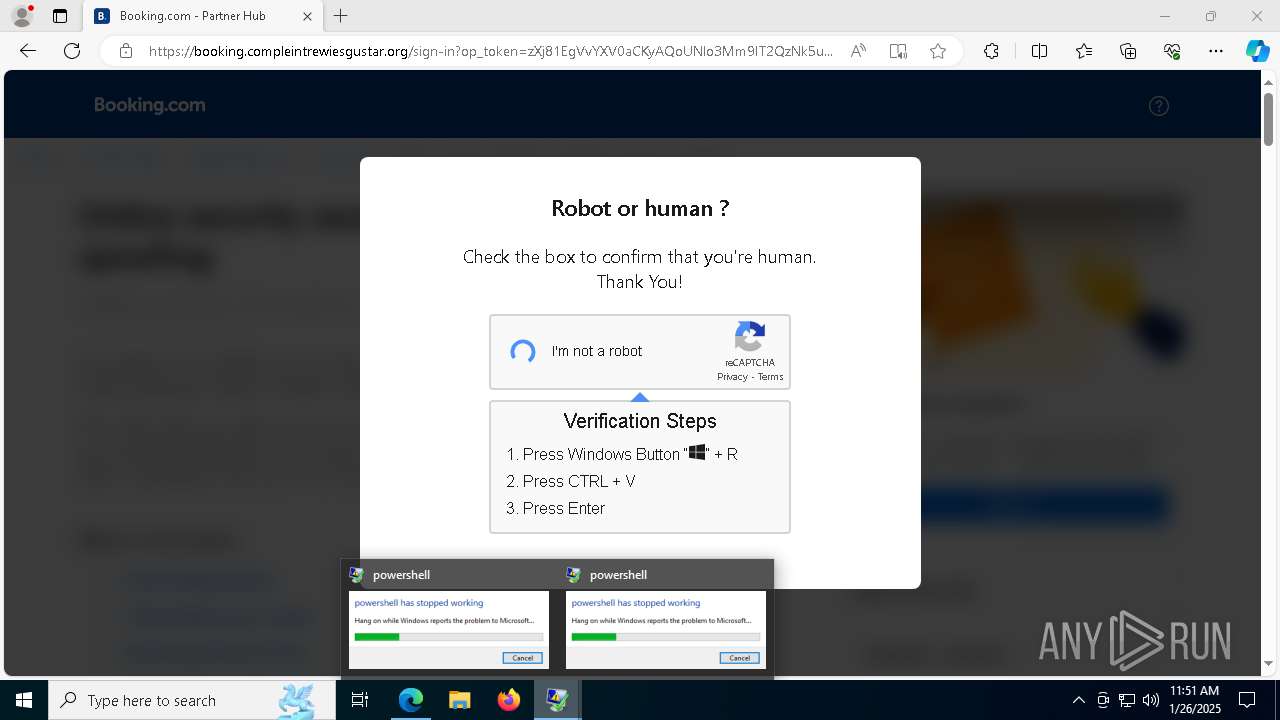The height and width of the screenshot is (720, 1280).
Task: Click progress bar in second powershell dialog
Action: click(666, 637)
